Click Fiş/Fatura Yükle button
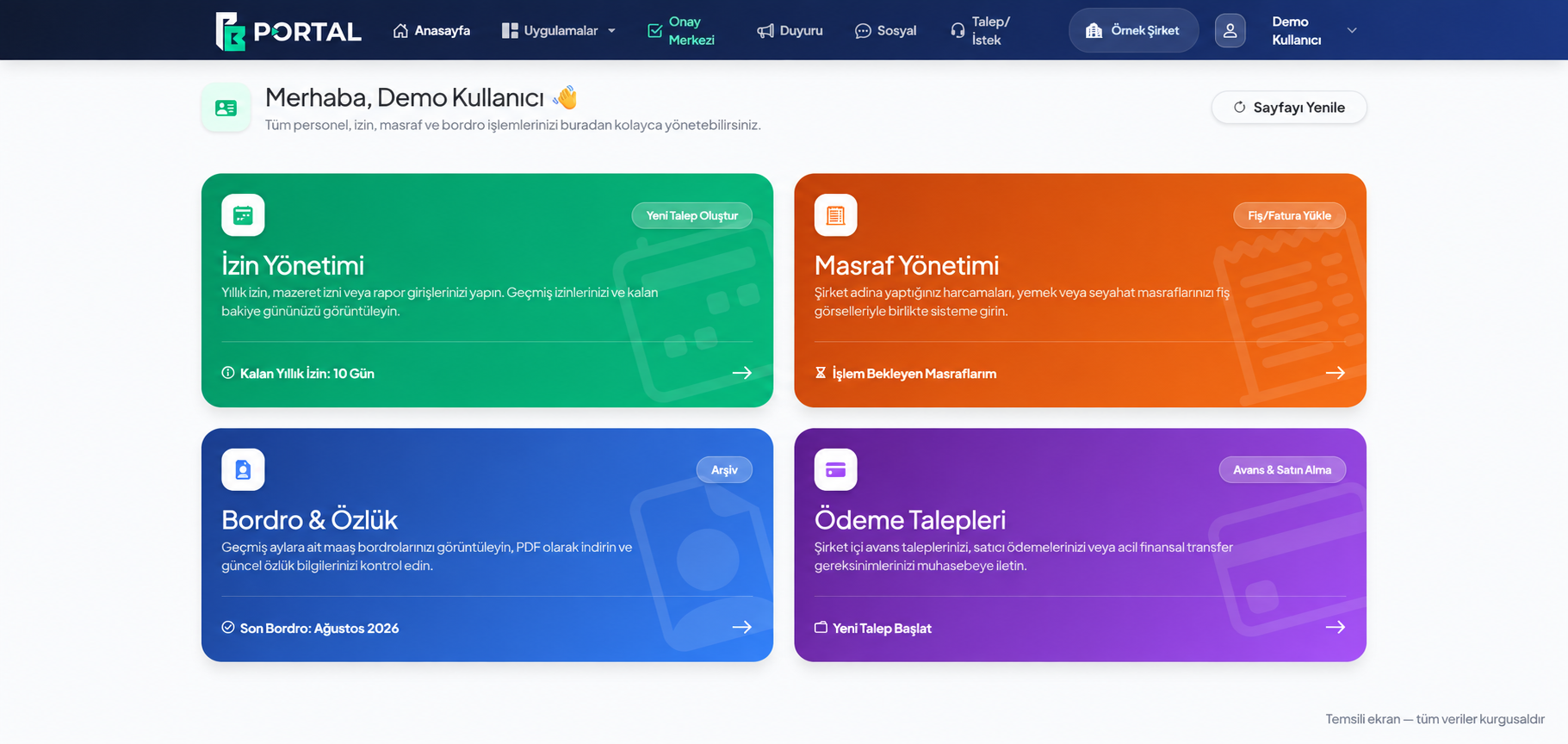Image resolution: width=1568 pixels, height=744 pixels. pyautogui.click(x=1290, y=215)
